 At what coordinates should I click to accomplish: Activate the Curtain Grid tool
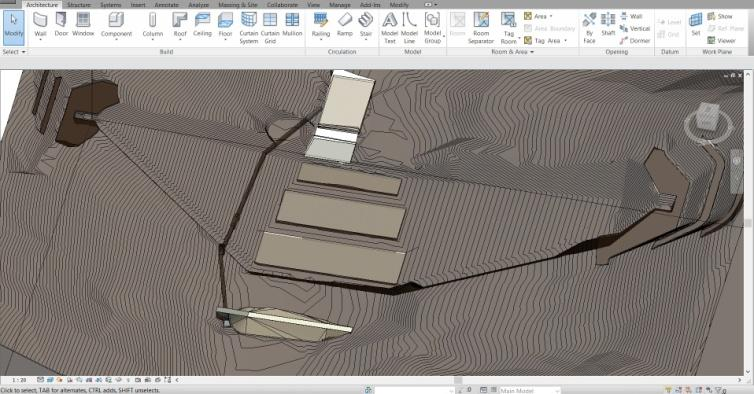pyautogui.click(x=270, y=28)
